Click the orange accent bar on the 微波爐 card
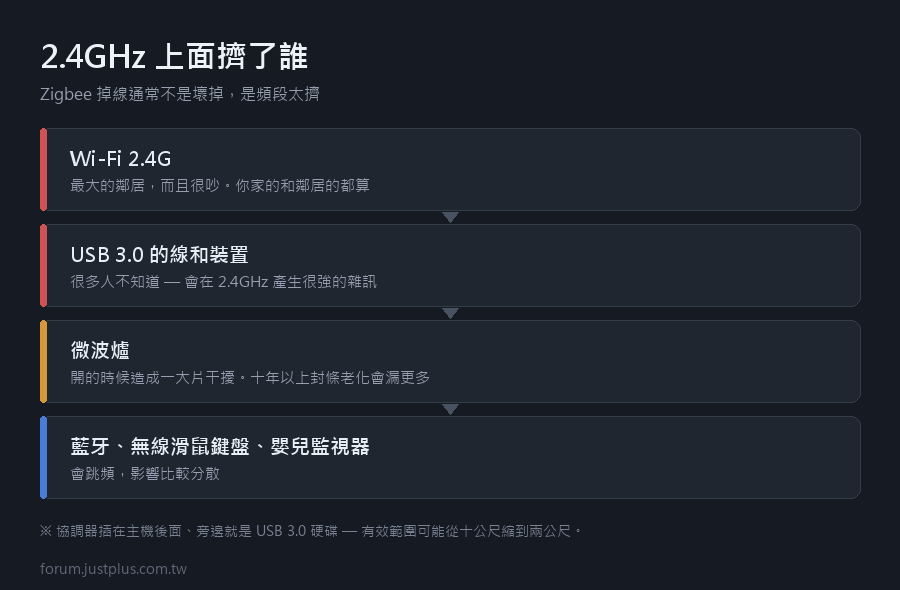This screenshot has height=590, width=900. tap(44, 362)
